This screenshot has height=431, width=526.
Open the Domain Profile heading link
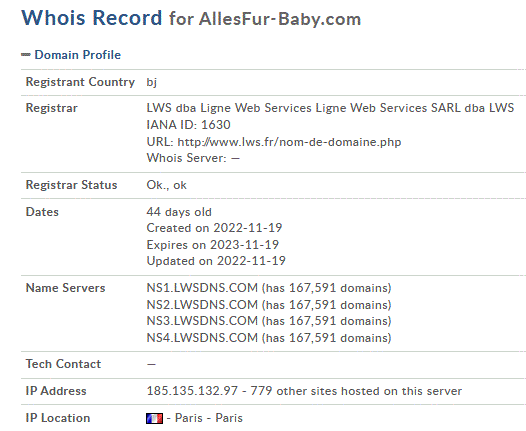pos(77,55)
